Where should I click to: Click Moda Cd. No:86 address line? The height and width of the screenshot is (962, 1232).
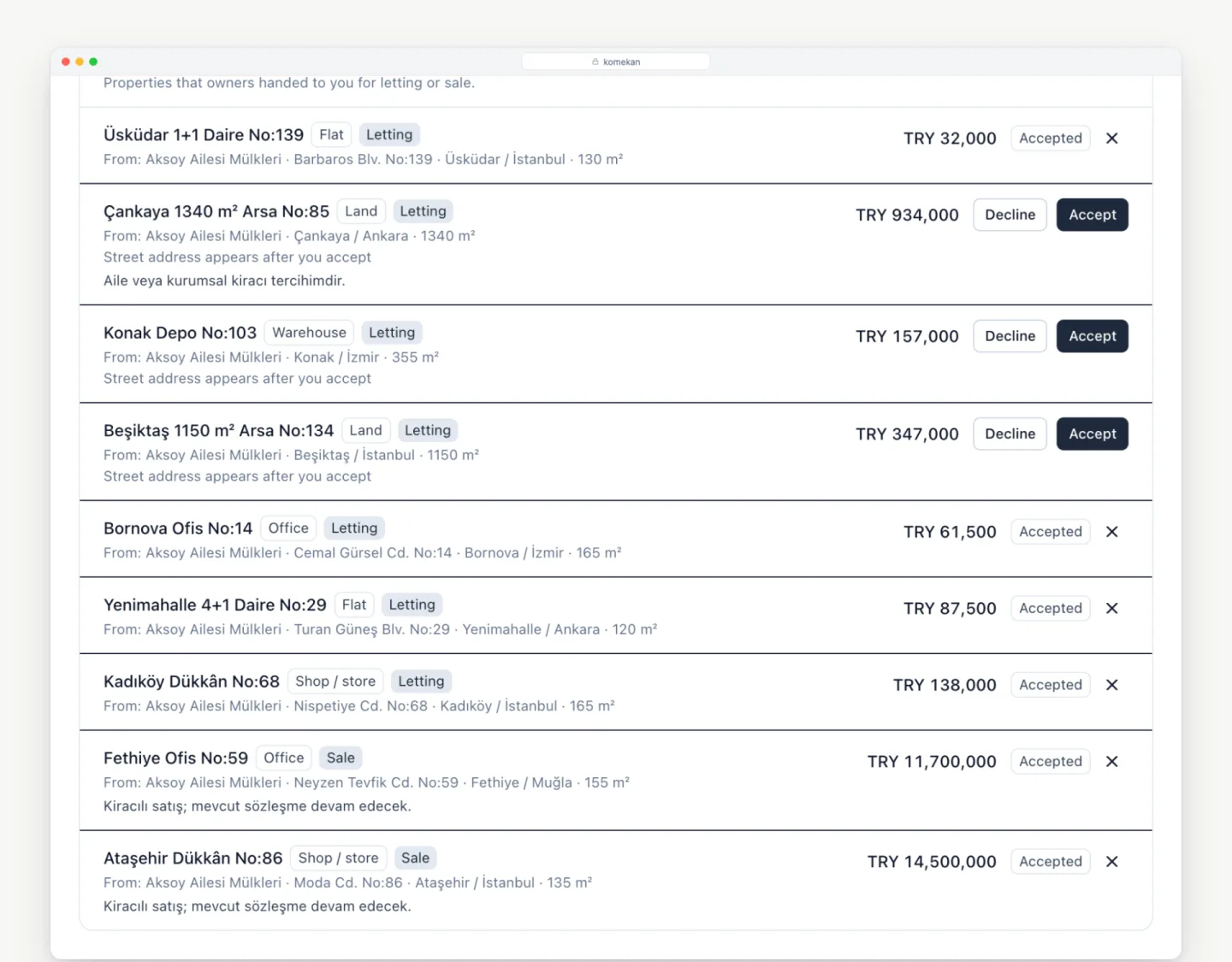coord(347,882)
